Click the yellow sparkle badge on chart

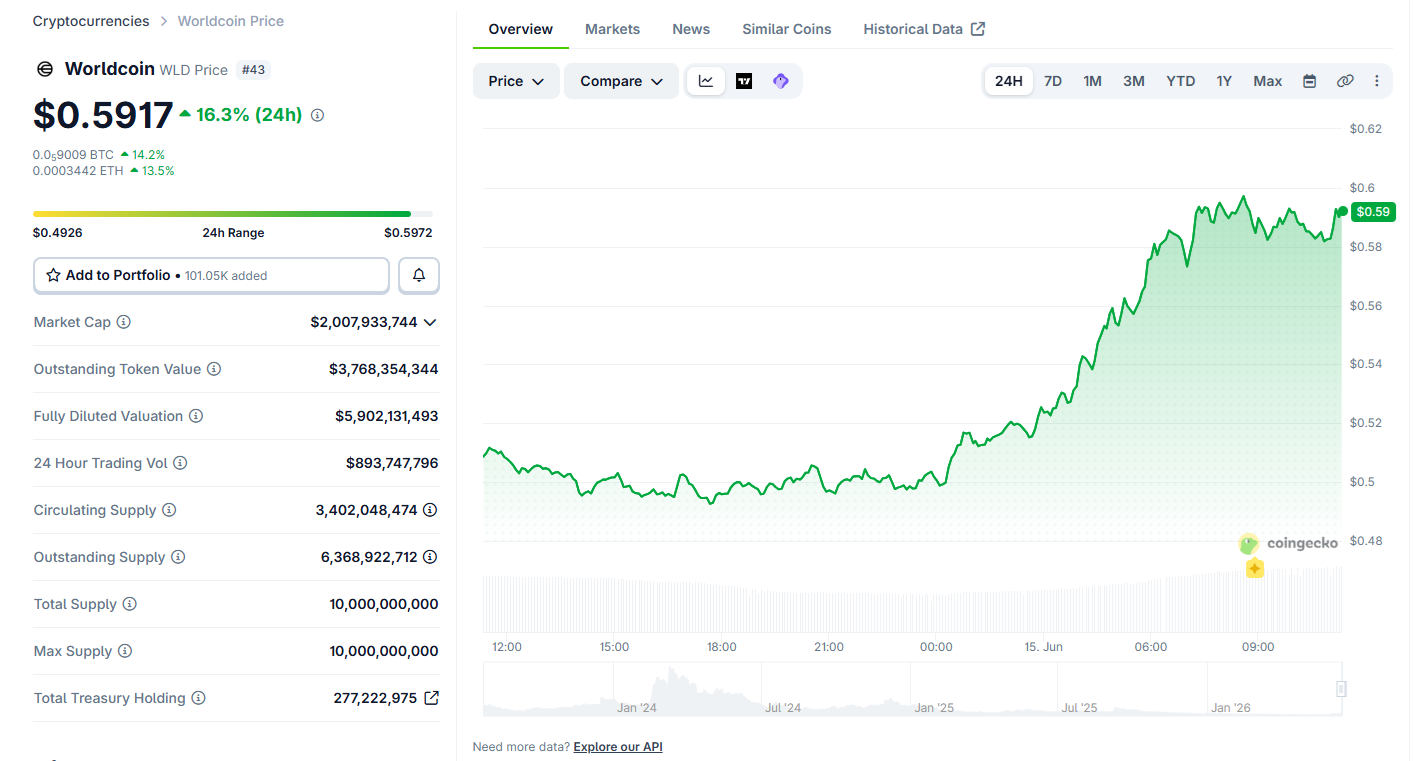point(1255,568)
